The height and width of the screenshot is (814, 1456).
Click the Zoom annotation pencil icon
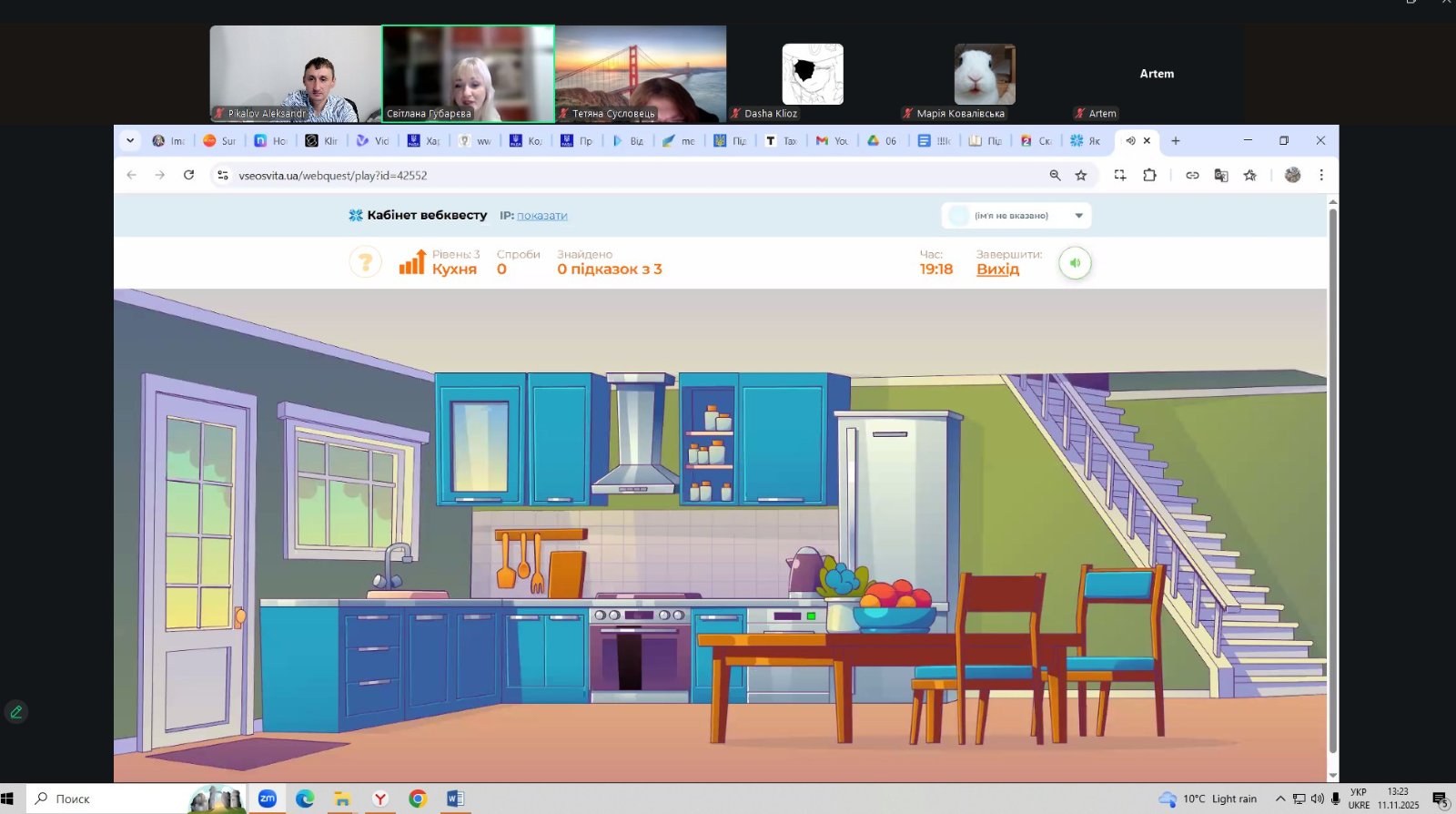[15, 712]
